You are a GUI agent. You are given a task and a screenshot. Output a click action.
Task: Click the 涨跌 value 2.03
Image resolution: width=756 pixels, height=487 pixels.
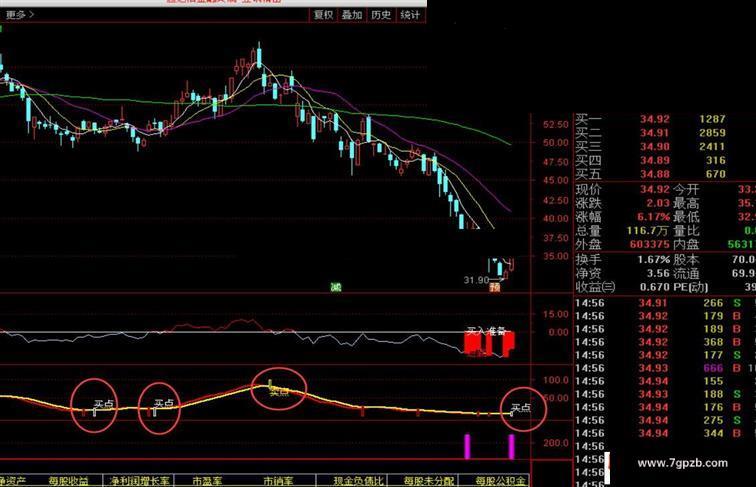click(658, 203)
